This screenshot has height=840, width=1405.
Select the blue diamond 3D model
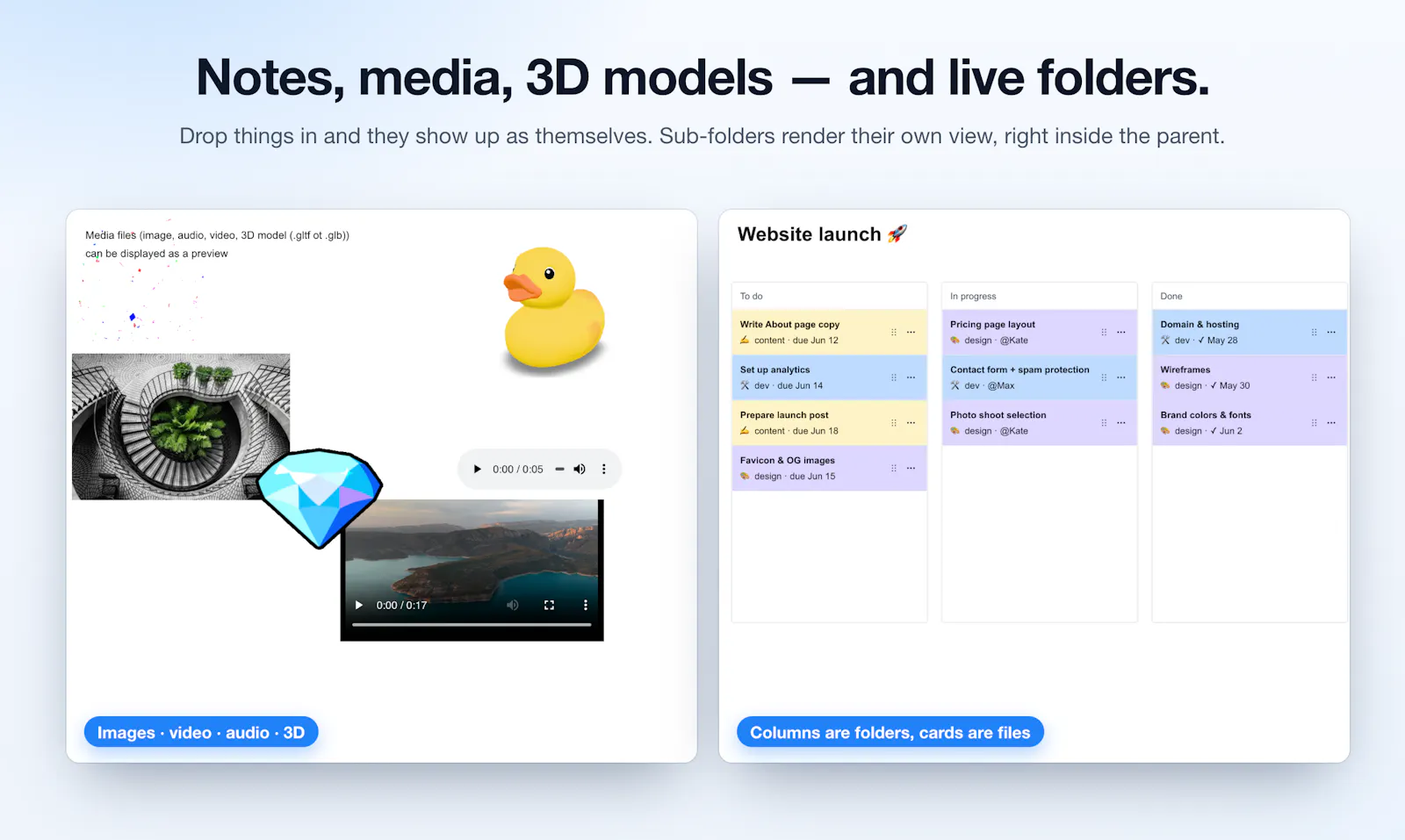[x=320, y=497]
